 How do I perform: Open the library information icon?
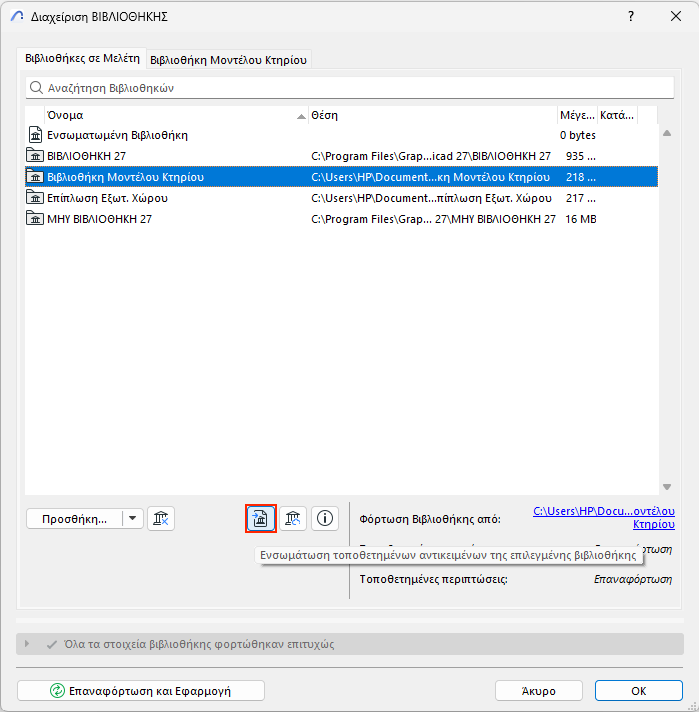pyautogui.click(x=325, y=518)
